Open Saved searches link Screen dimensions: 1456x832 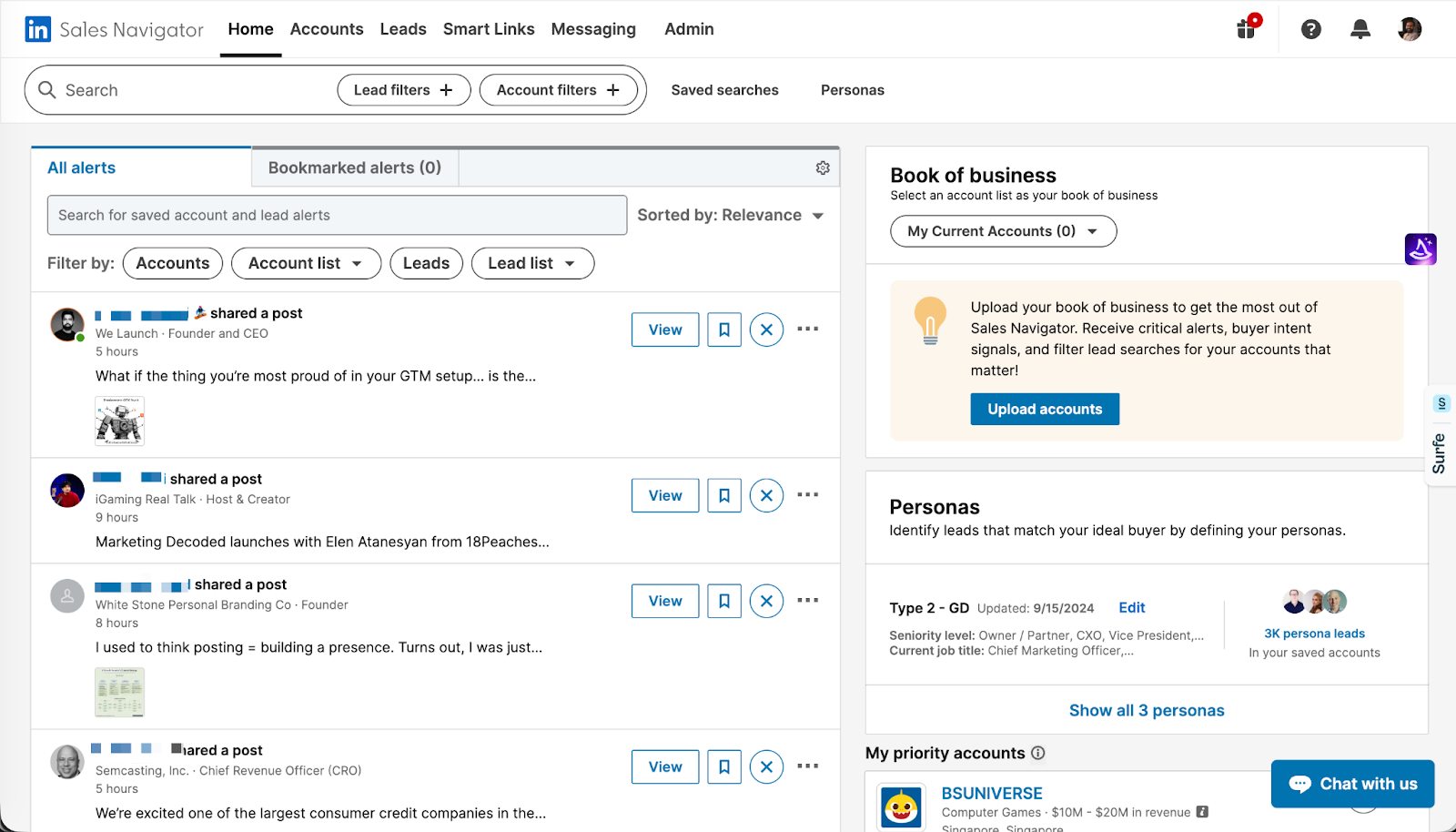click(724, 90)
